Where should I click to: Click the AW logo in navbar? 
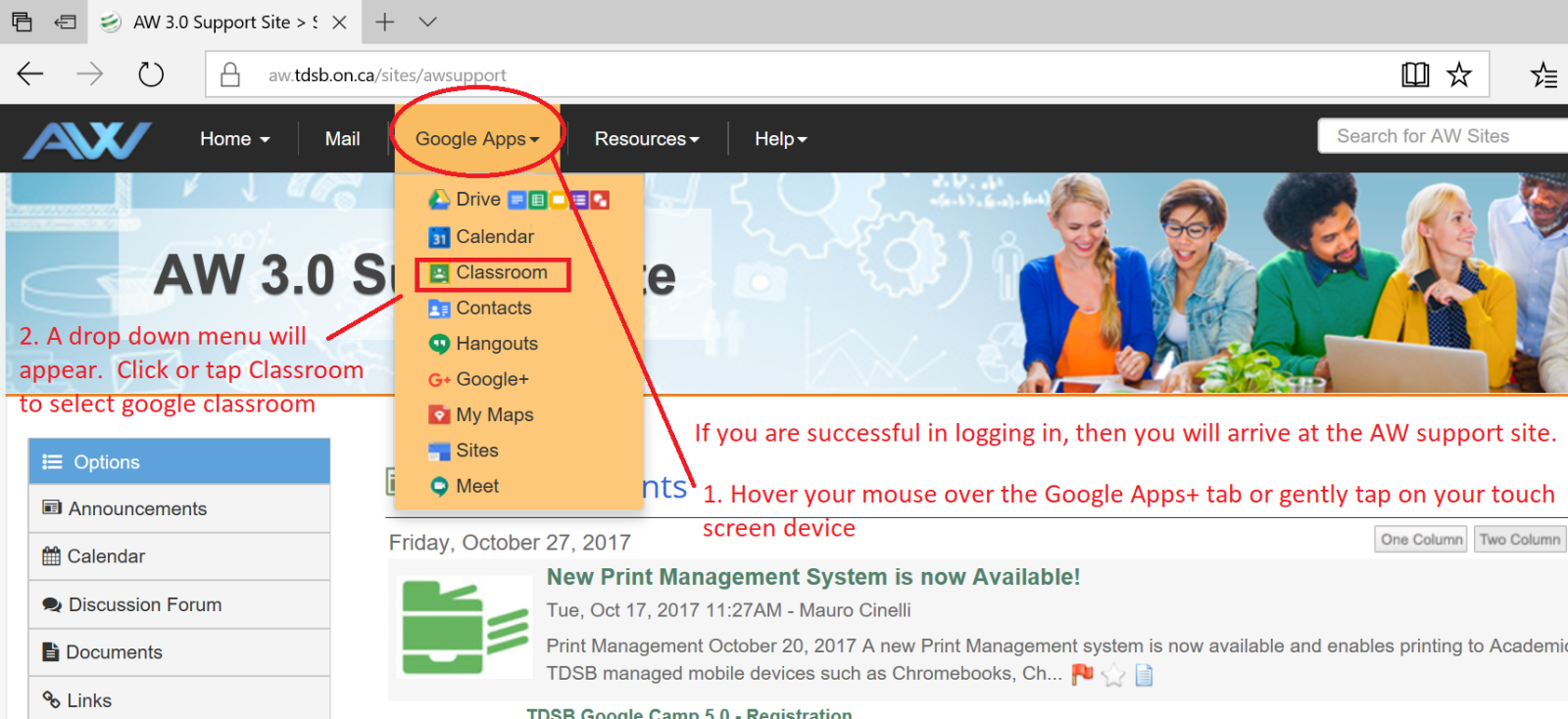click(x=86, y=140)
